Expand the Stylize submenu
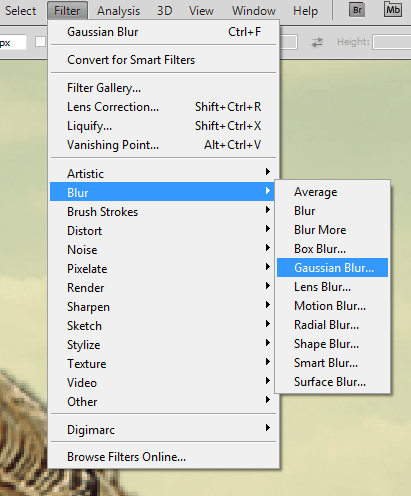 coord(163,345)
